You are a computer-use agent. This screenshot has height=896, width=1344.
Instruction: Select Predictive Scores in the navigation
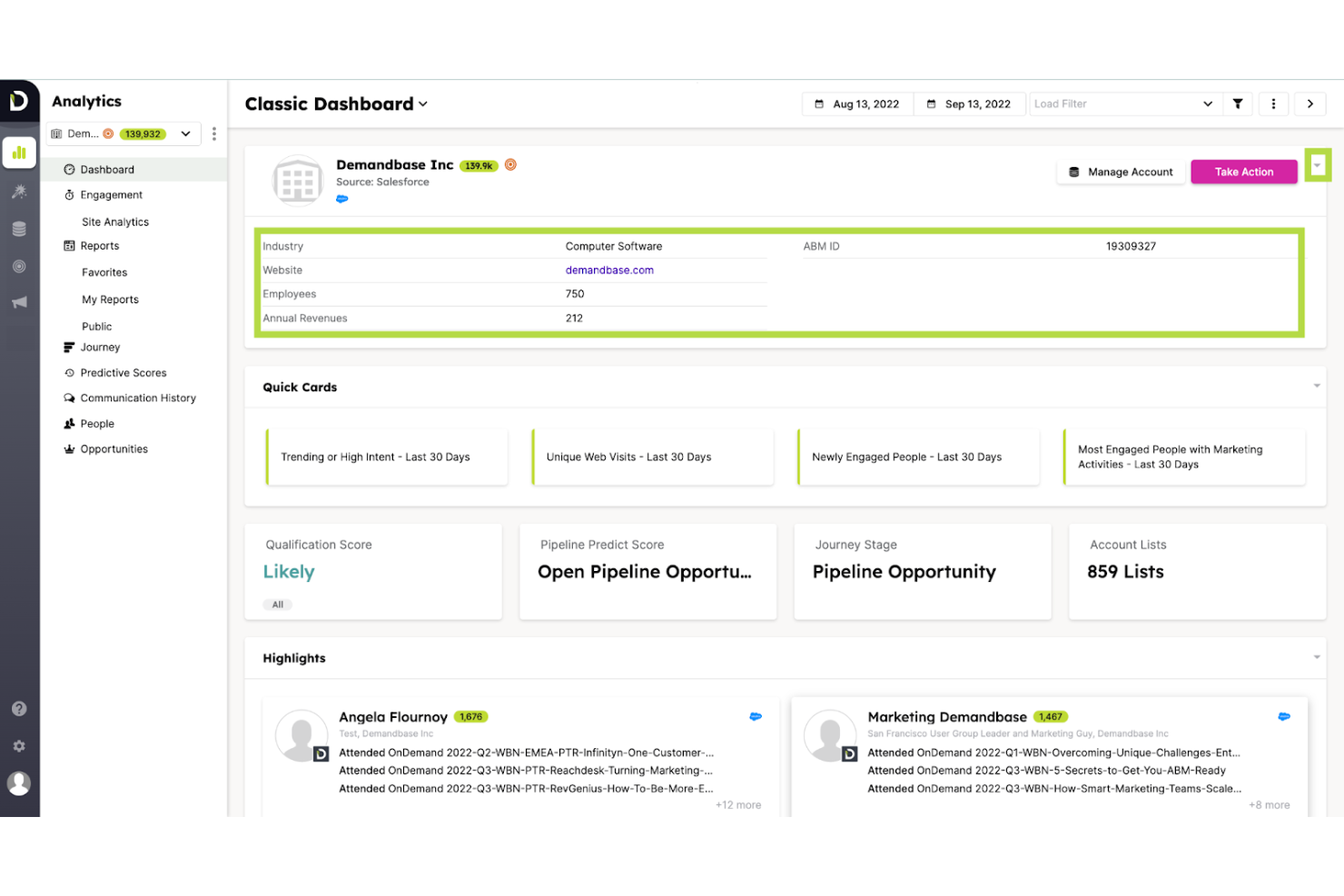click(x=124, y=373)
